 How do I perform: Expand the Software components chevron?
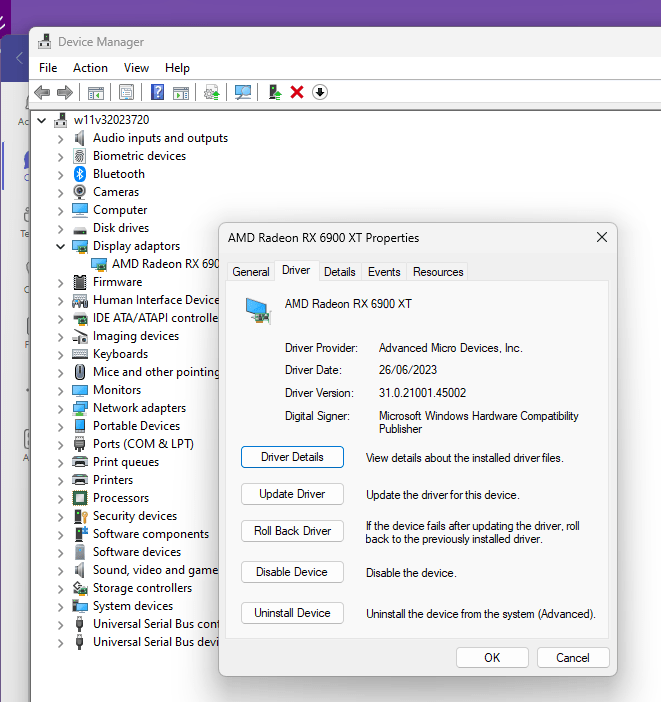coord(60,535)
